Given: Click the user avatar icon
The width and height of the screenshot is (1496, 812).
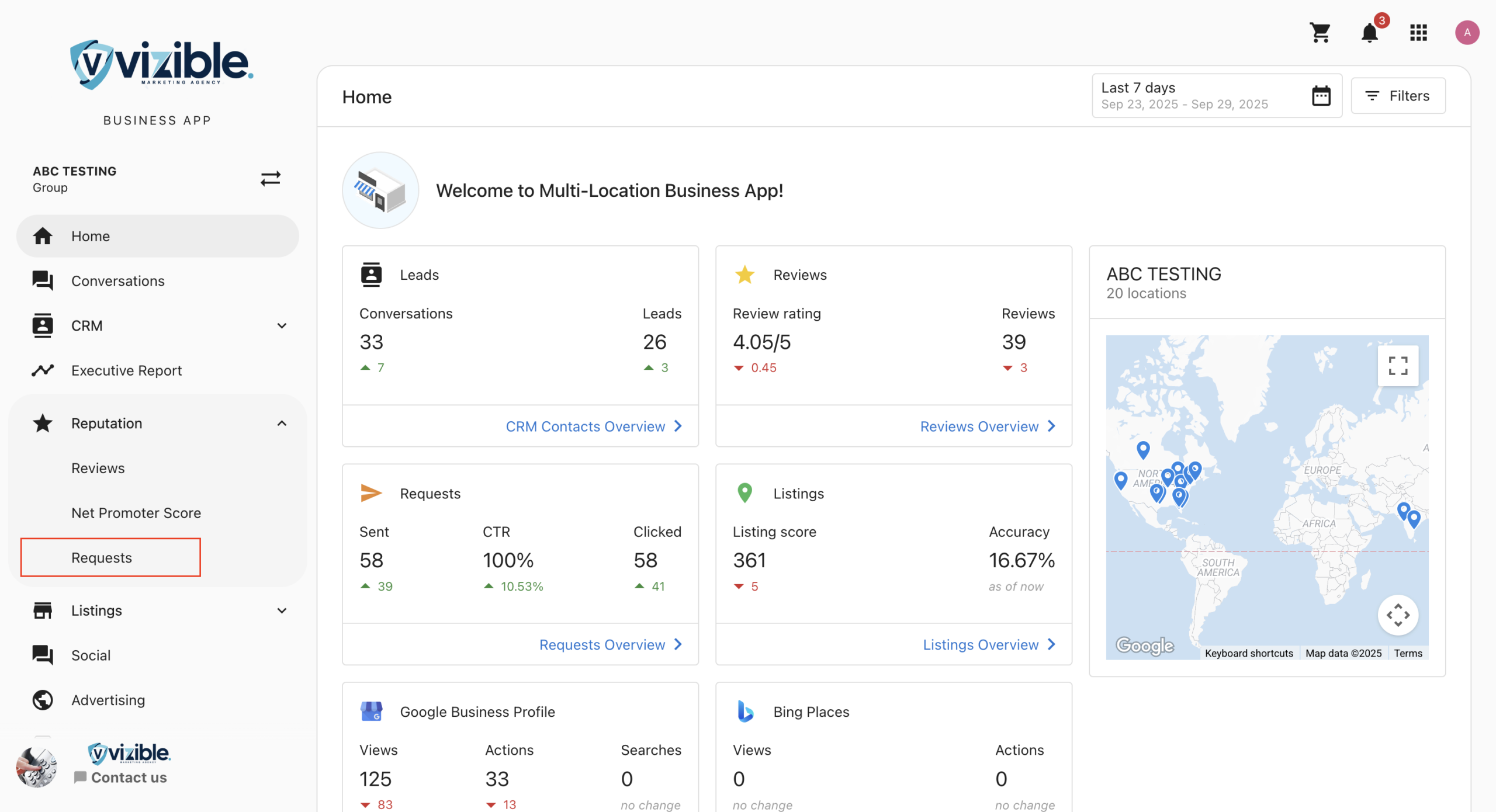Looking at the screenshot, I should (1467, 33).
